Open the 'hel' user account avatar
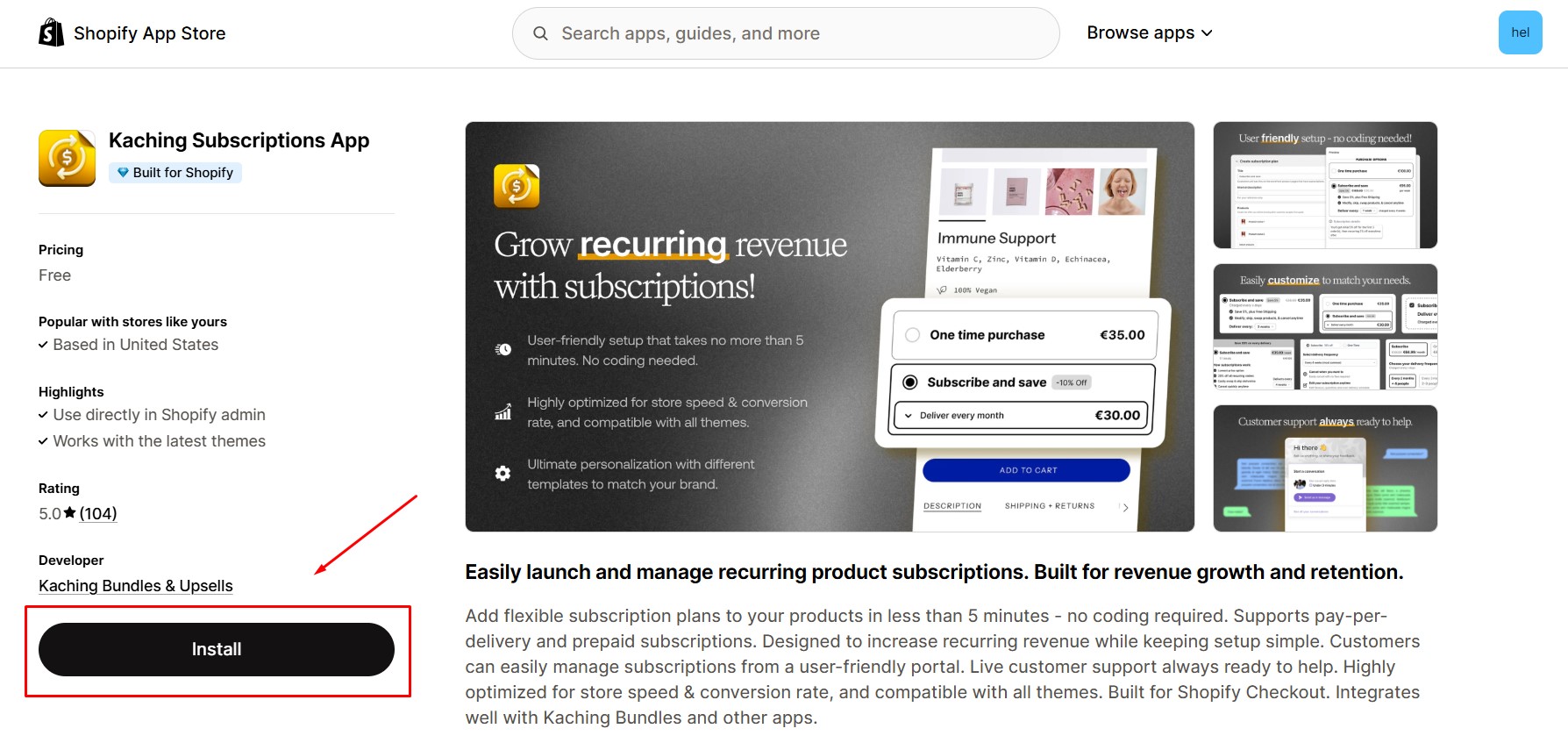The width and height of the screenshot is (1568, 750). click(1520, 32)
